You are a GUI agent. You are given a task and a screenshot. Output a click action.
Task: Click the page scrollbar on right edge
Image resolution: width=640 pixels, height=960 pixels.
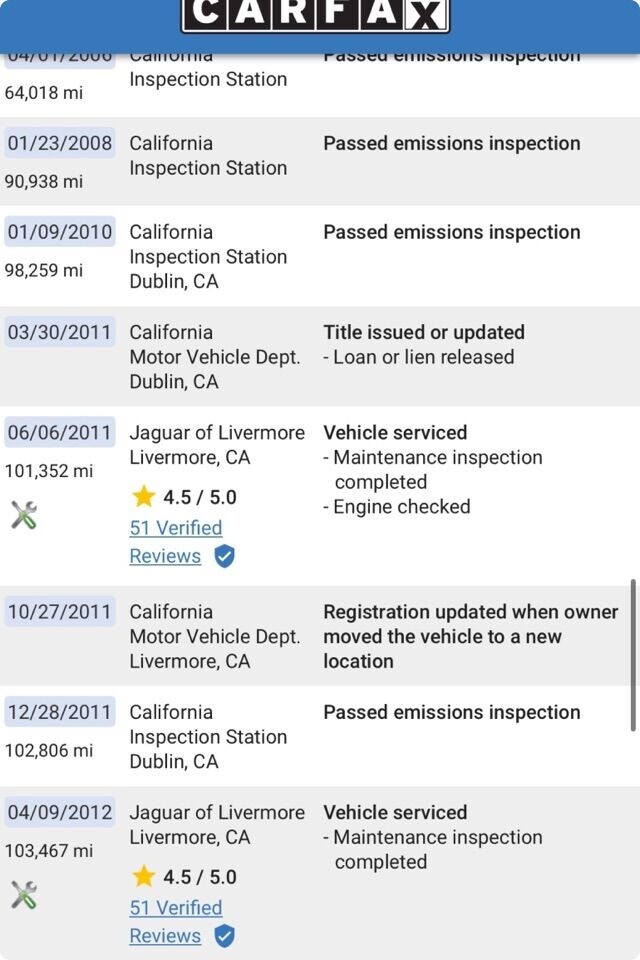pos(634,655)
